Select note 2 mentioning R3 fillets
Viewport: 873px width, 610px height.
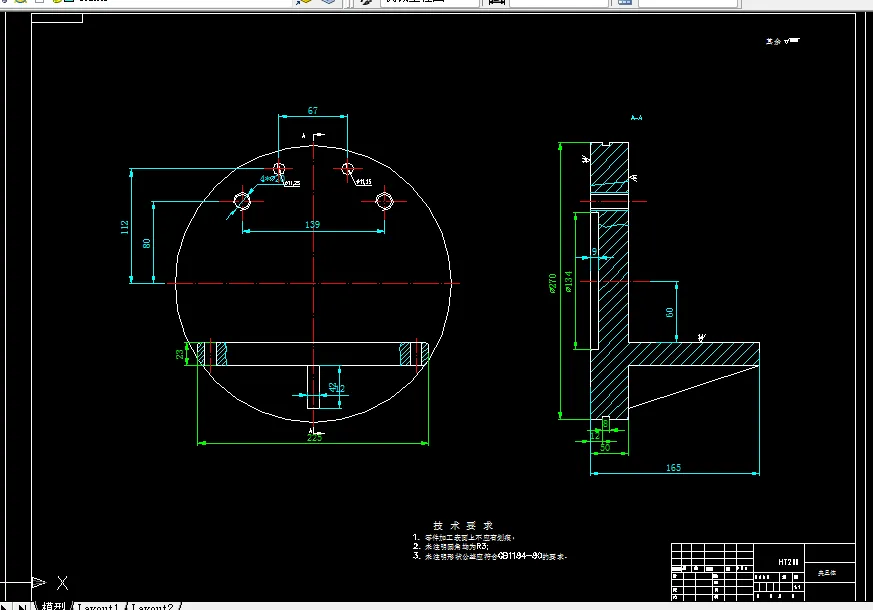pos(451,547)
